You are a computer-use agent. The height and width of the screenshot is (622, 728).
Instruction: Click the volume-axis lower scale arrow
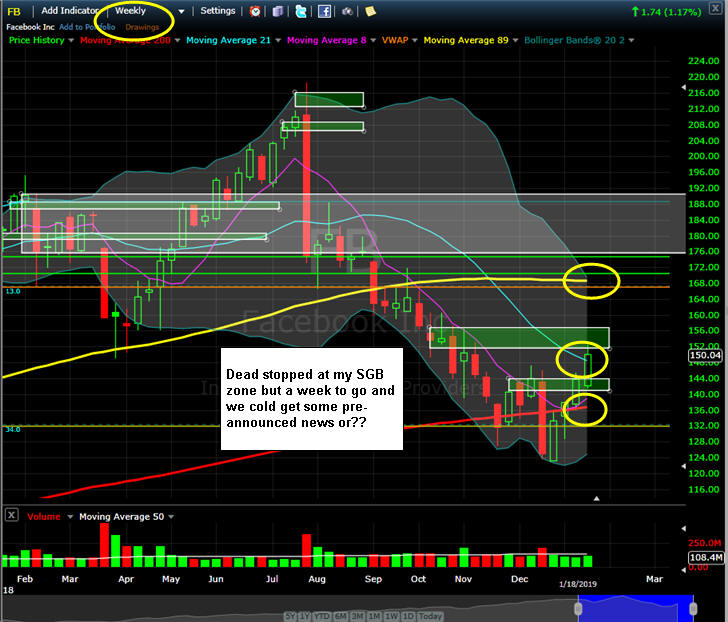683,569
